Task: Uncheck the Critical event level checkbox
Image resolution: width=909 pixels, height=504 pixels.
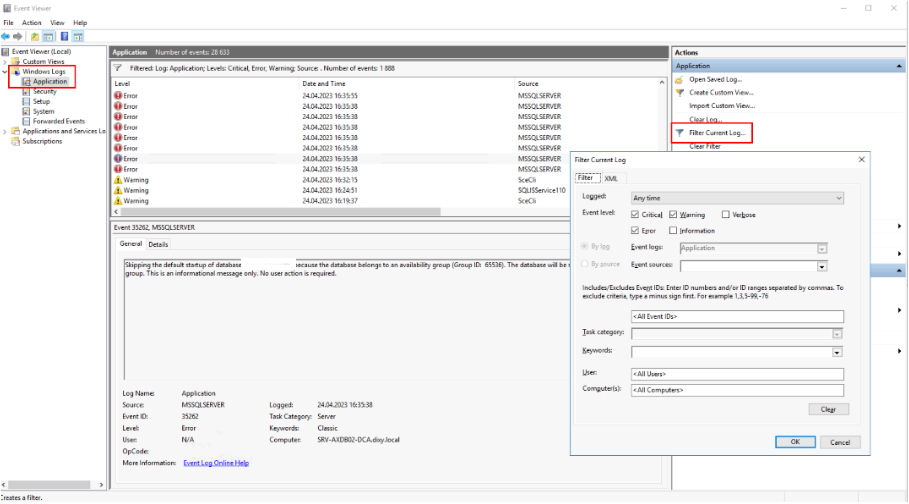Action: [x=636, y=215]
